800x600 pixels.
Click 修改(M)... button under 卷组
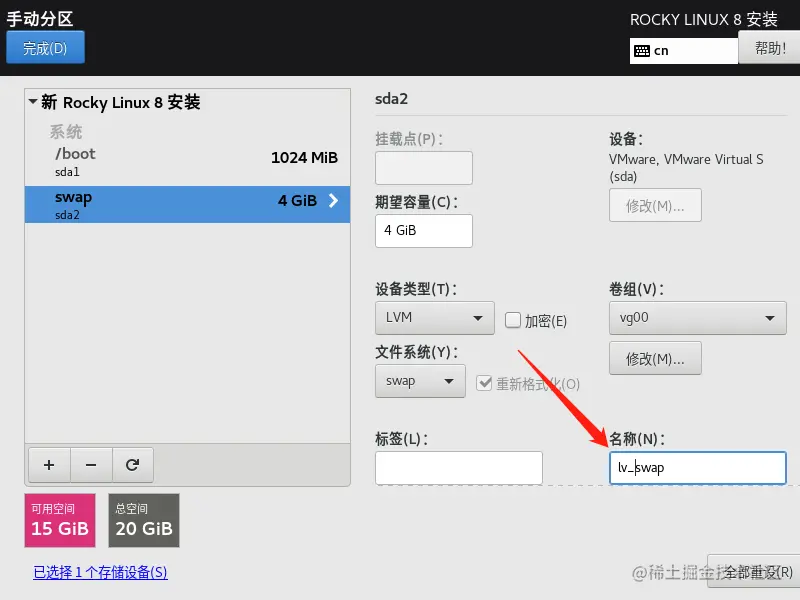[x=655, y=359]
